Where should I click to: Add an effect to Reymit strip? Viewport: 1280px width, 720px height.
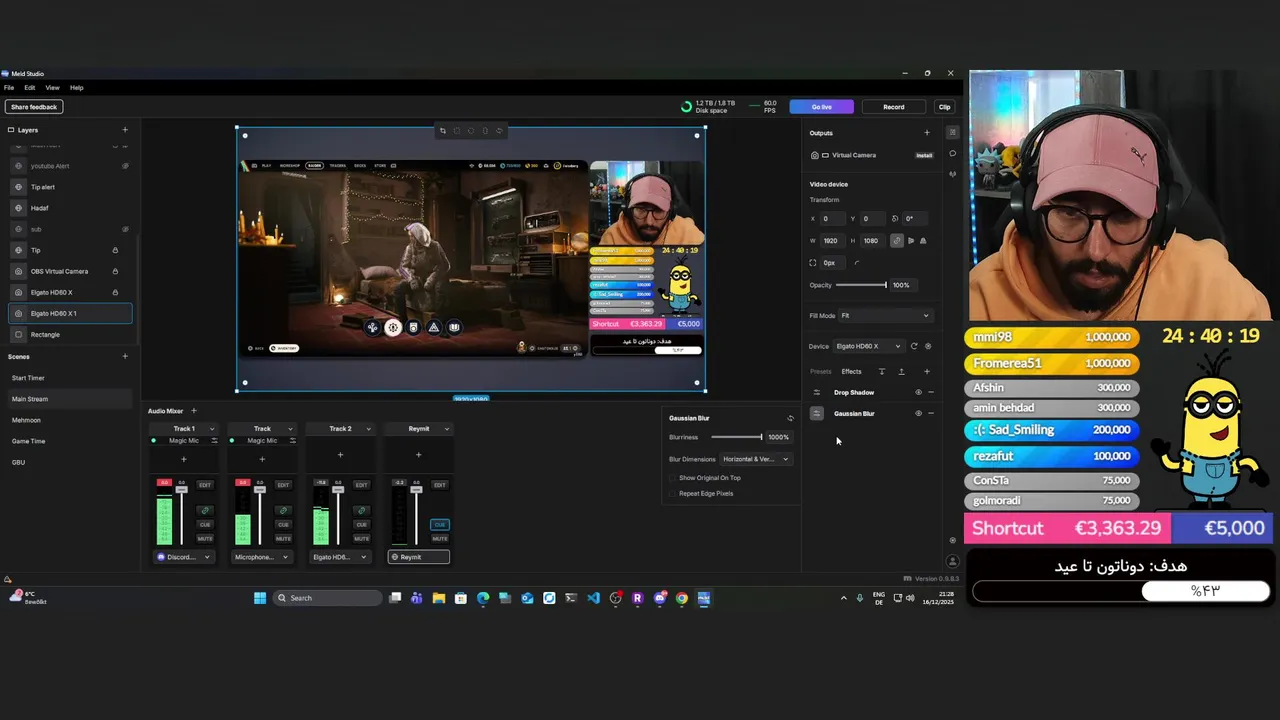[418, 456]
